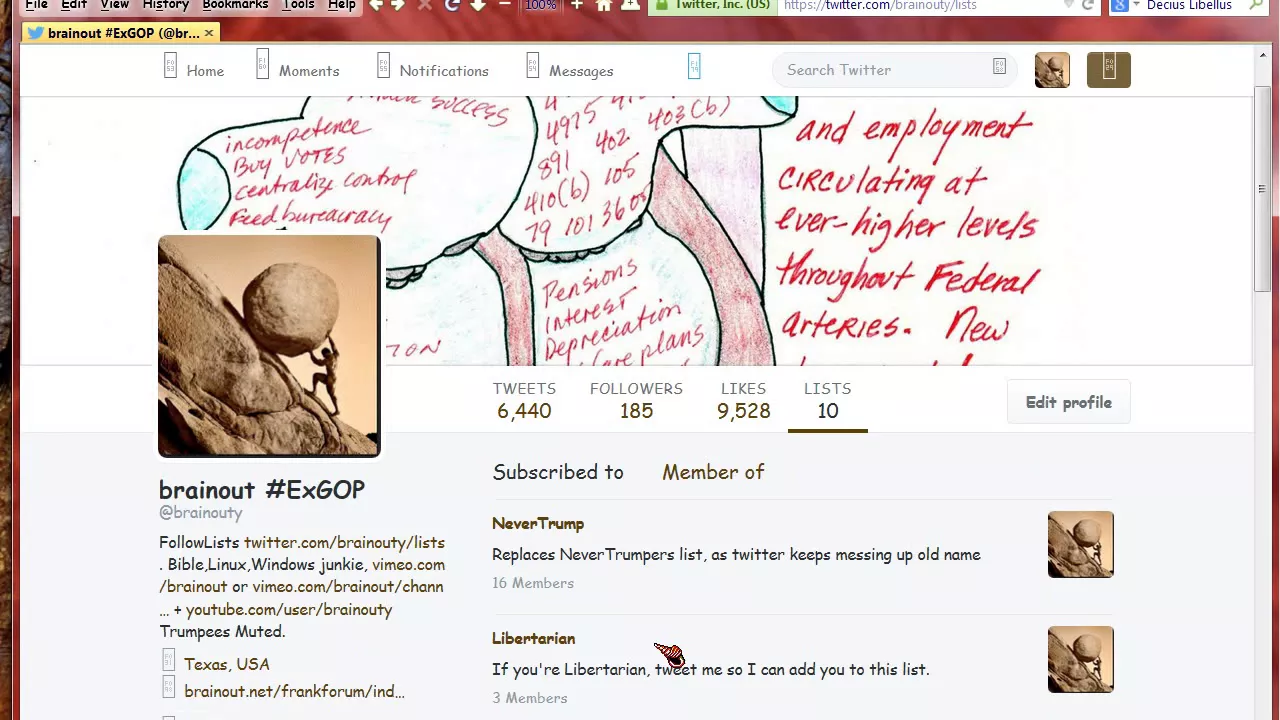Click the stop loading X icon
Image resolution: width=1280 pixels, height=720 pixels.
(424, 5)
